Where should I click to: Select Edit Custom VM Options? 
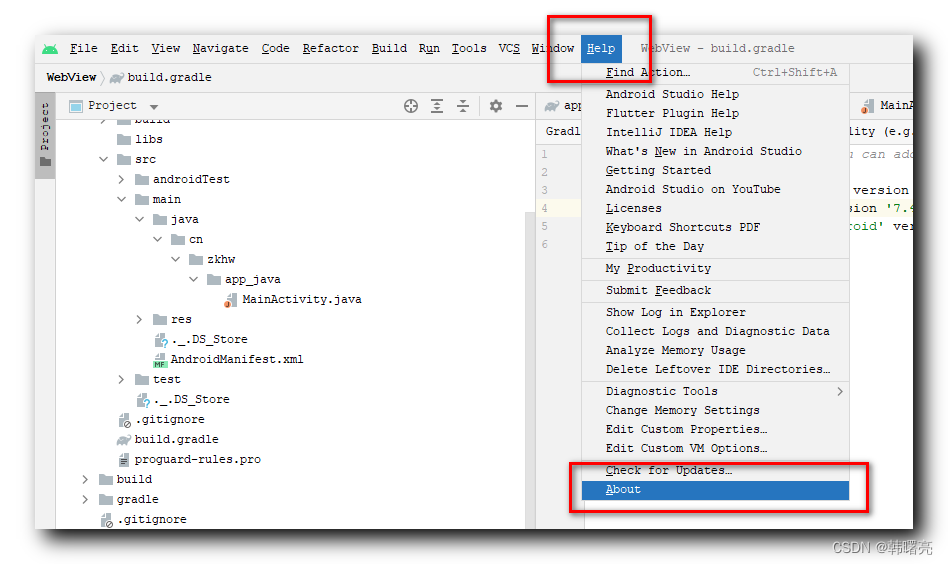tap(715, 449)
